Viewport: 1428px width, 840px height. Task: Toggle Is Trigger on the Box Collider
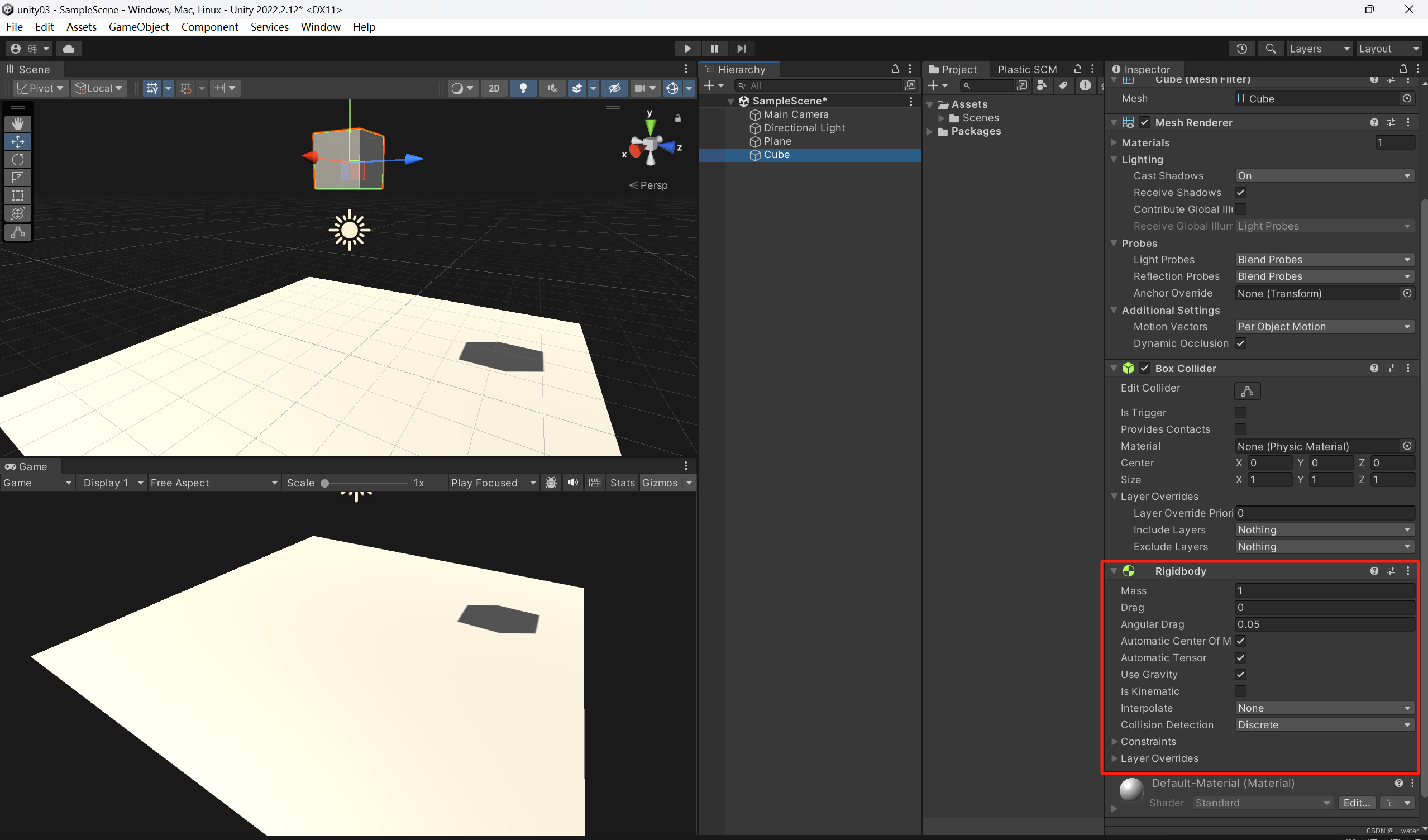[1240, 413]
